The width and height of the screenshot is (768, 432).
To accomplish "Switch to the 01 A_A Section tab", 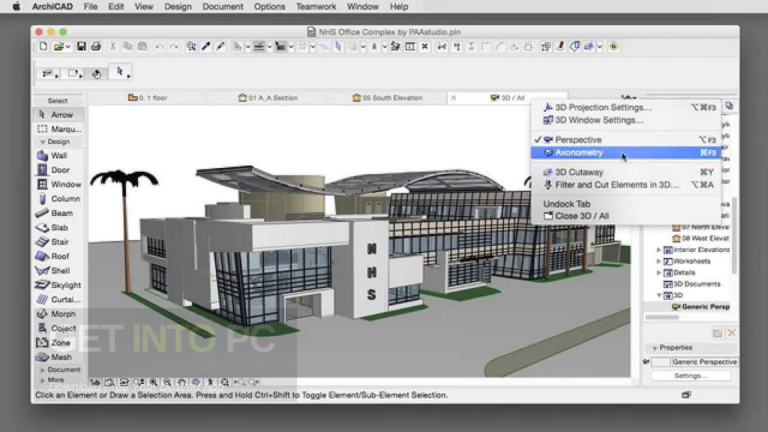I will click(x=268, y=98).
